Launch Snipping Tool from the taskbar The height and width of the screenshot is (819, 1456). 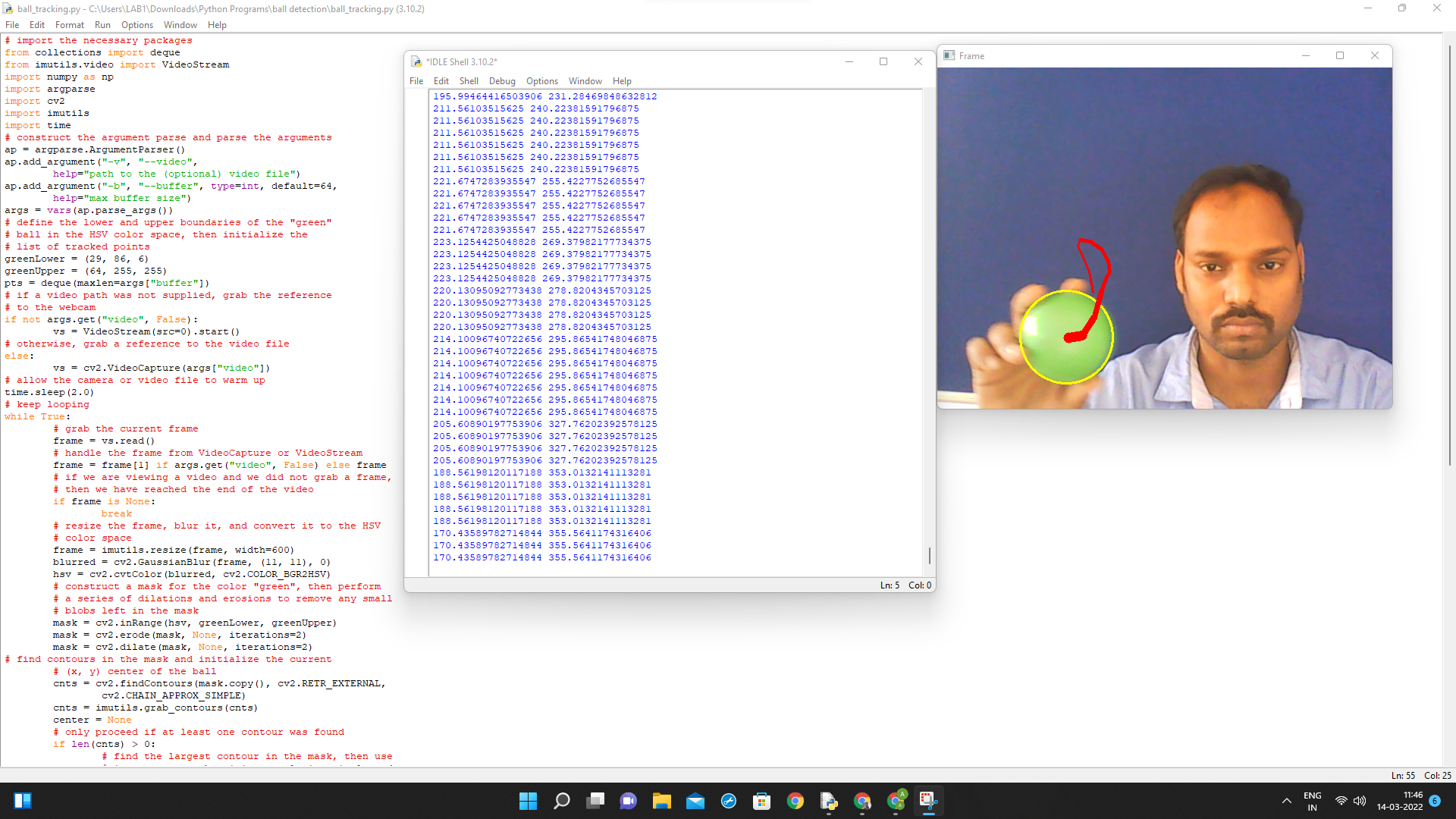(x=929, y=801)
